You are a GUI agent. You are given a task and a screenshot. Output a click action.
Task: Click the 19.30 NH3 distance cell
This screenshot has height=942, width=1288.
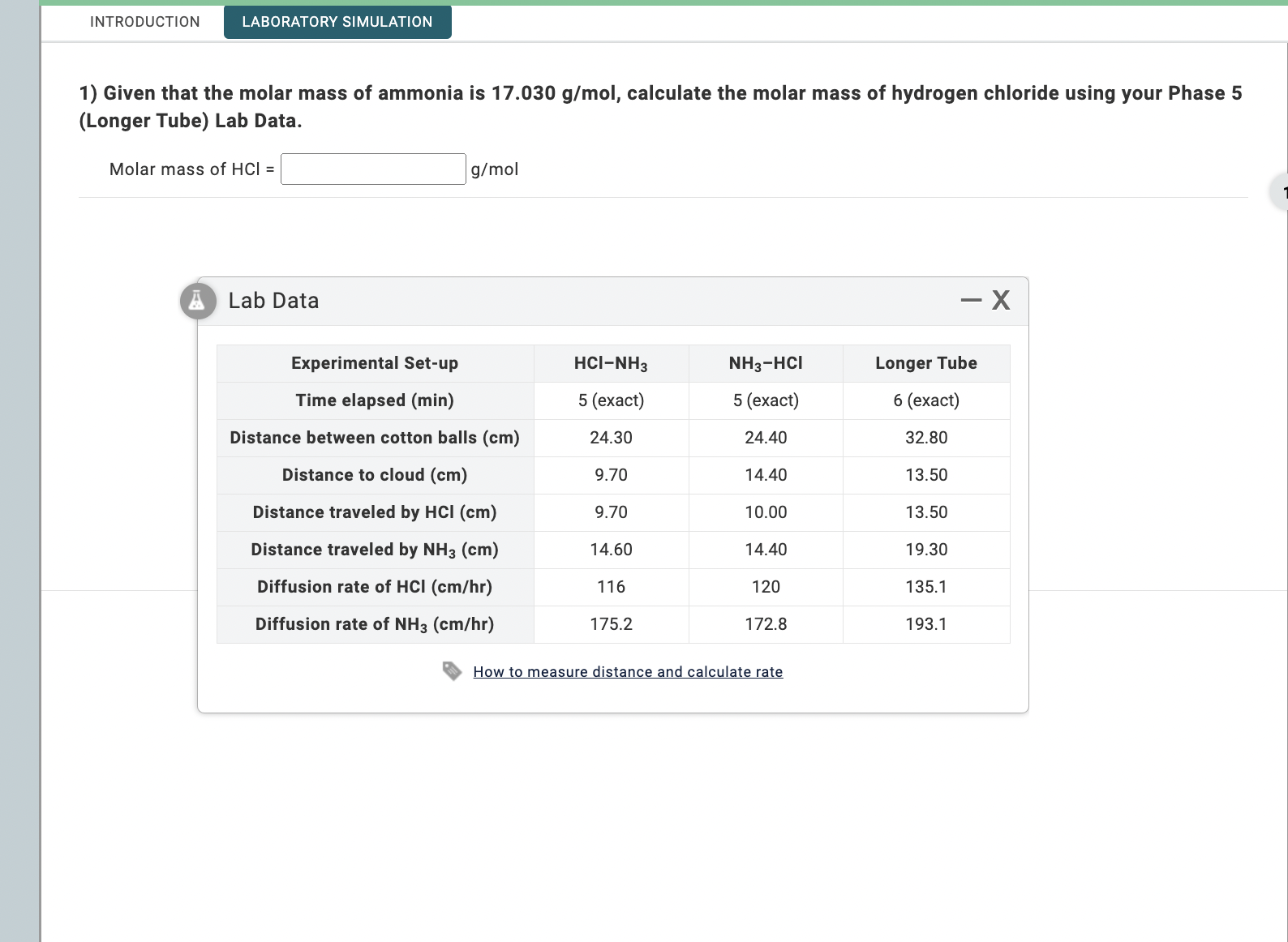[926, 550]
